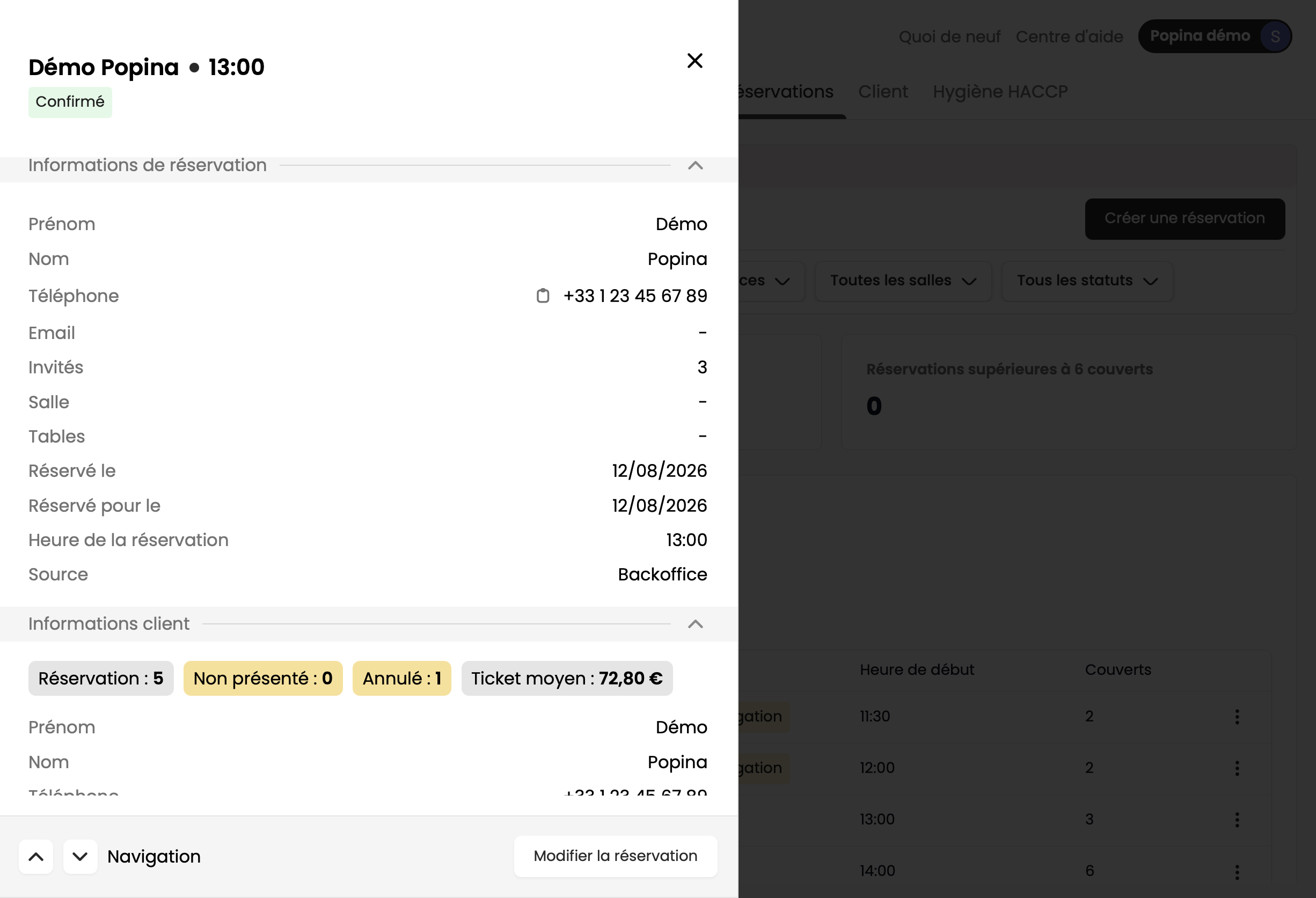Switch to the Hygiène HACCP tab
This screenshot has height=898, width=1316.
1000,92
